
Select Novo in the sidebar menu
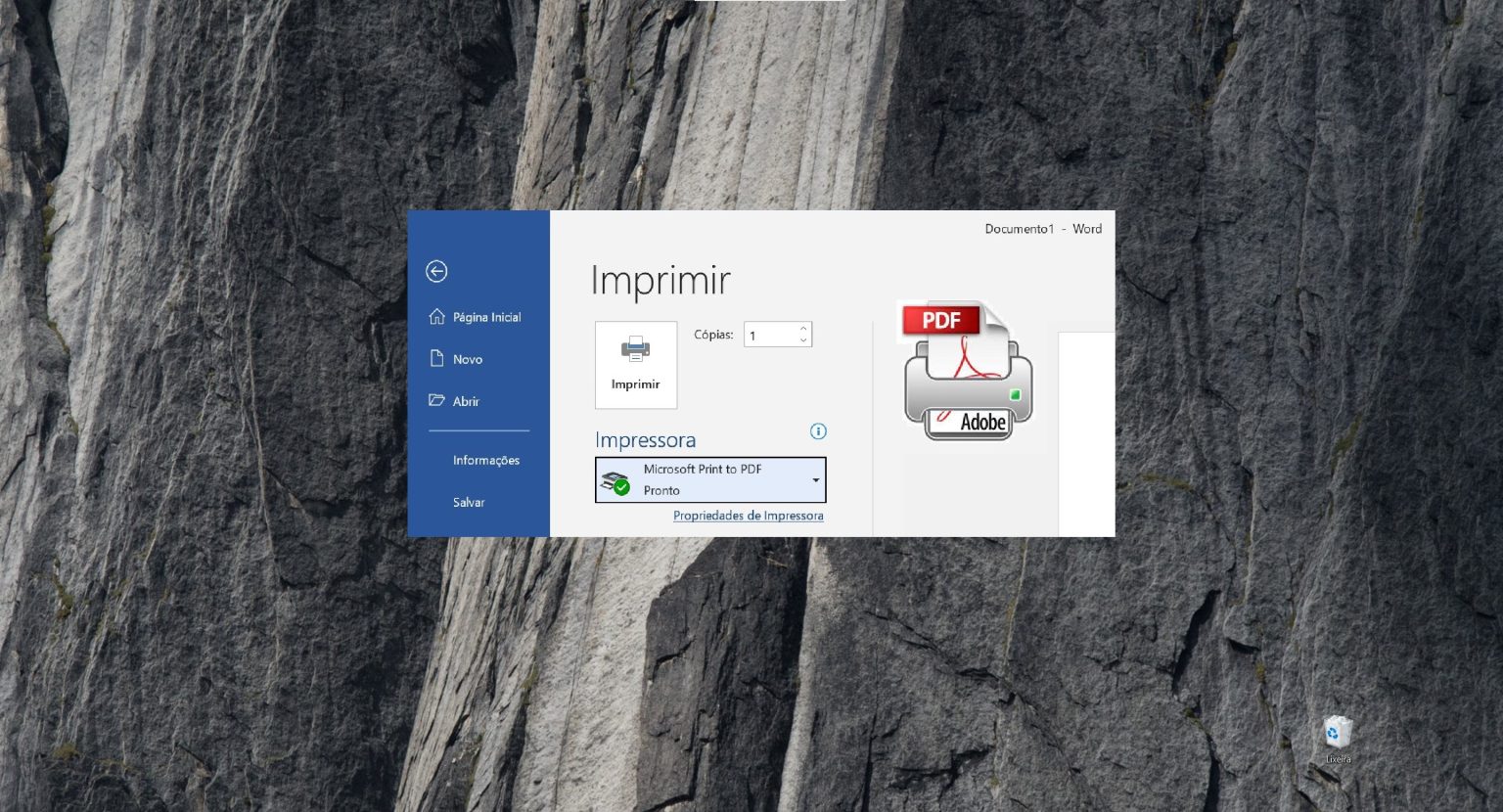point(467,358)
